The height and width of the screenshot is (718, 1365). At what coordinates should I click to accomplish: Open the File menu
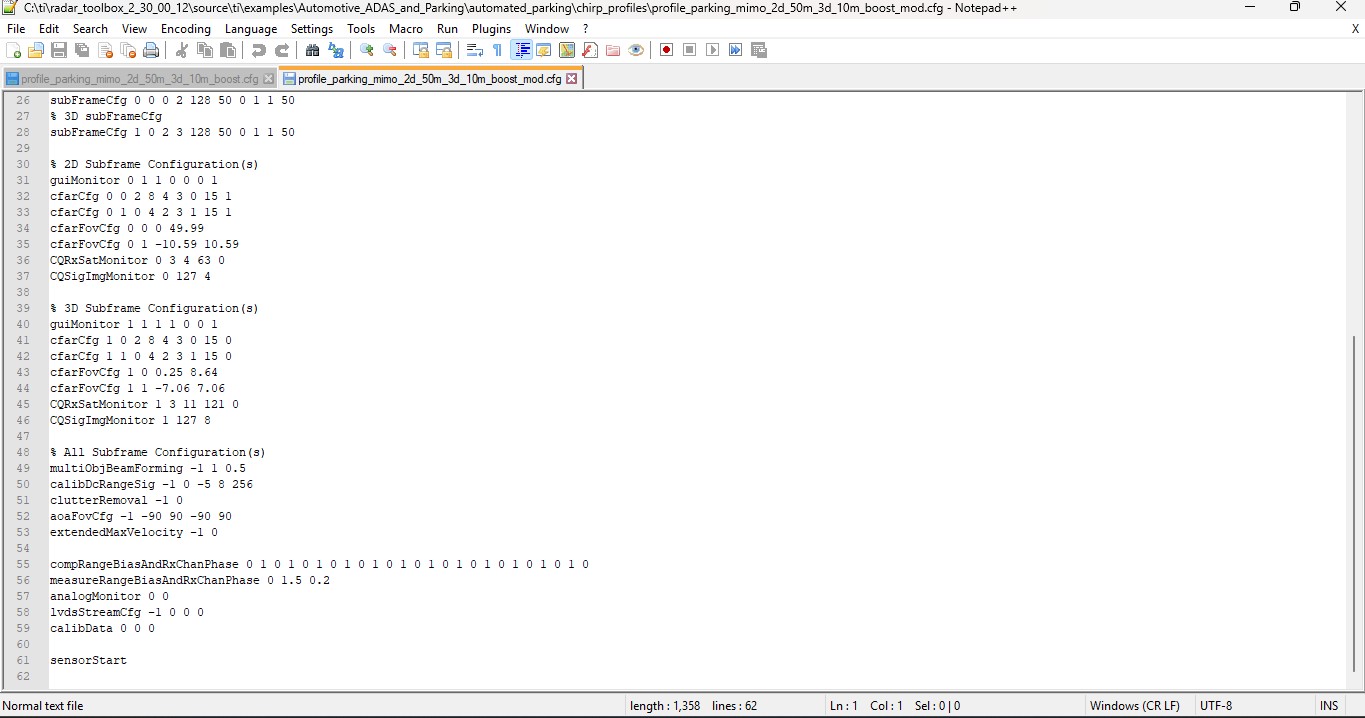point(16,29)
